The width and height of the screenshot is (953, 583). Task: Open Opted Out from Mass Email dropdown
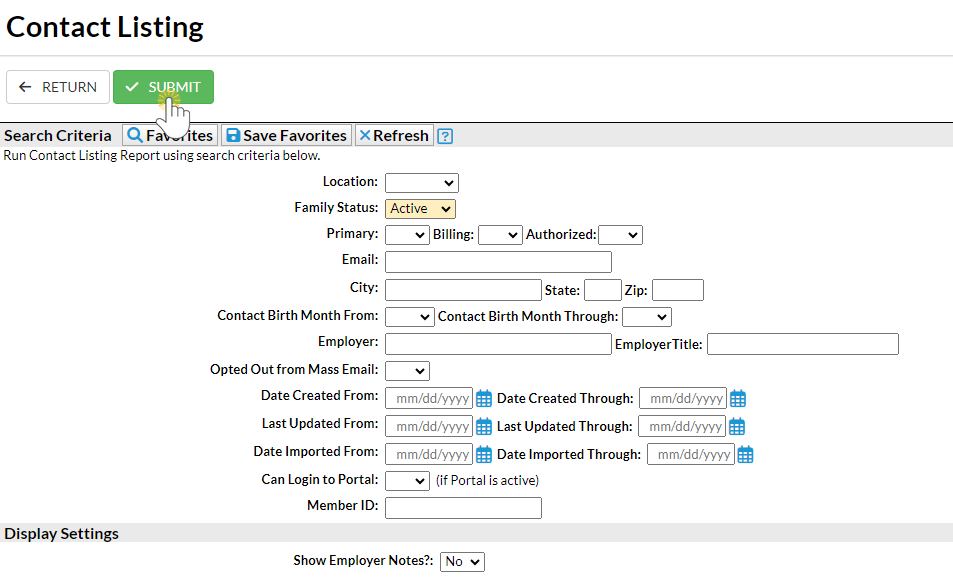pos(406,371)
